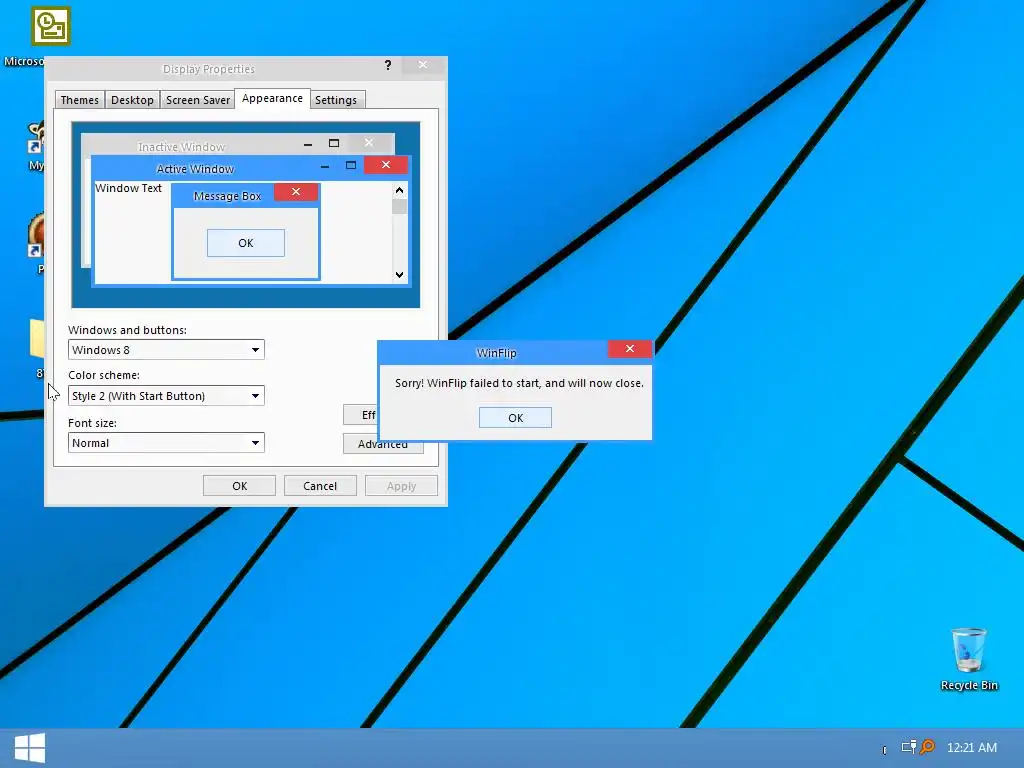Click the network connection tray icon
The height and width of the screenshot is (768, 1024).
pyautogui.click(x=908, y=747)
